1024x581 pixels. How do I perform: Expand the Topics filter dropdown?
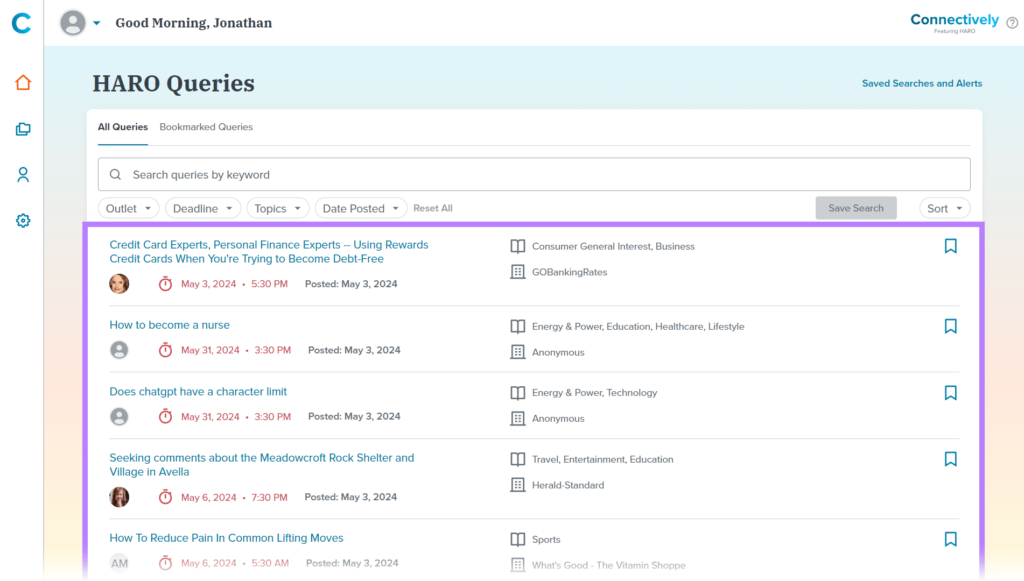(x=278, y=208)
